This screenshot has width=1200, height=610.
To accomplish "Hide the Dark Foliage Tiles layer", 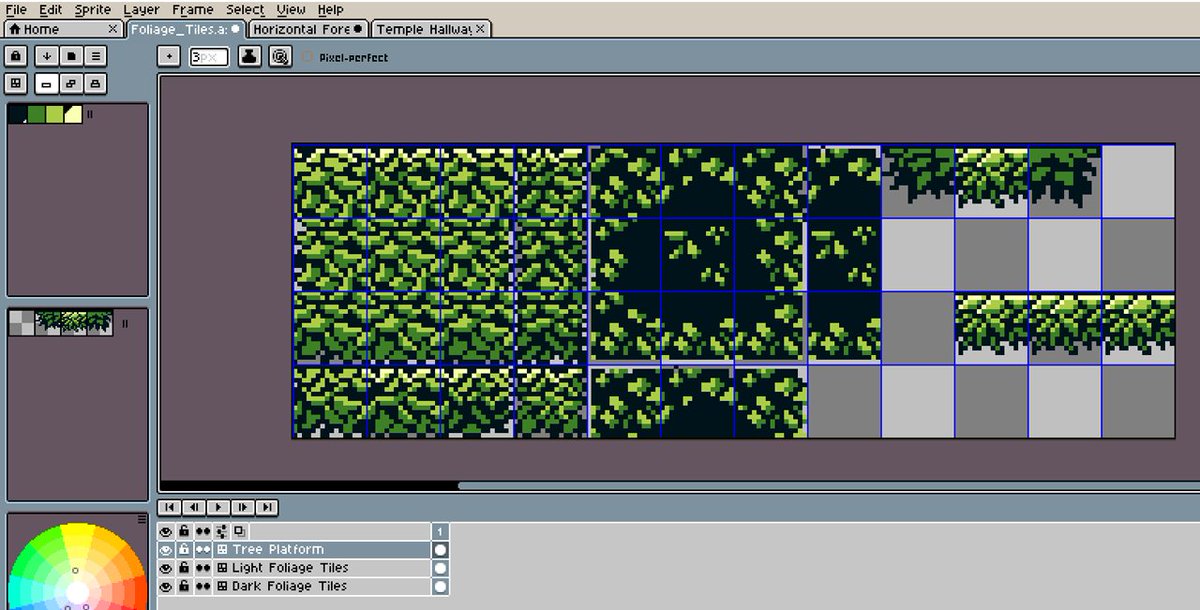I will [x=166, y=586].
